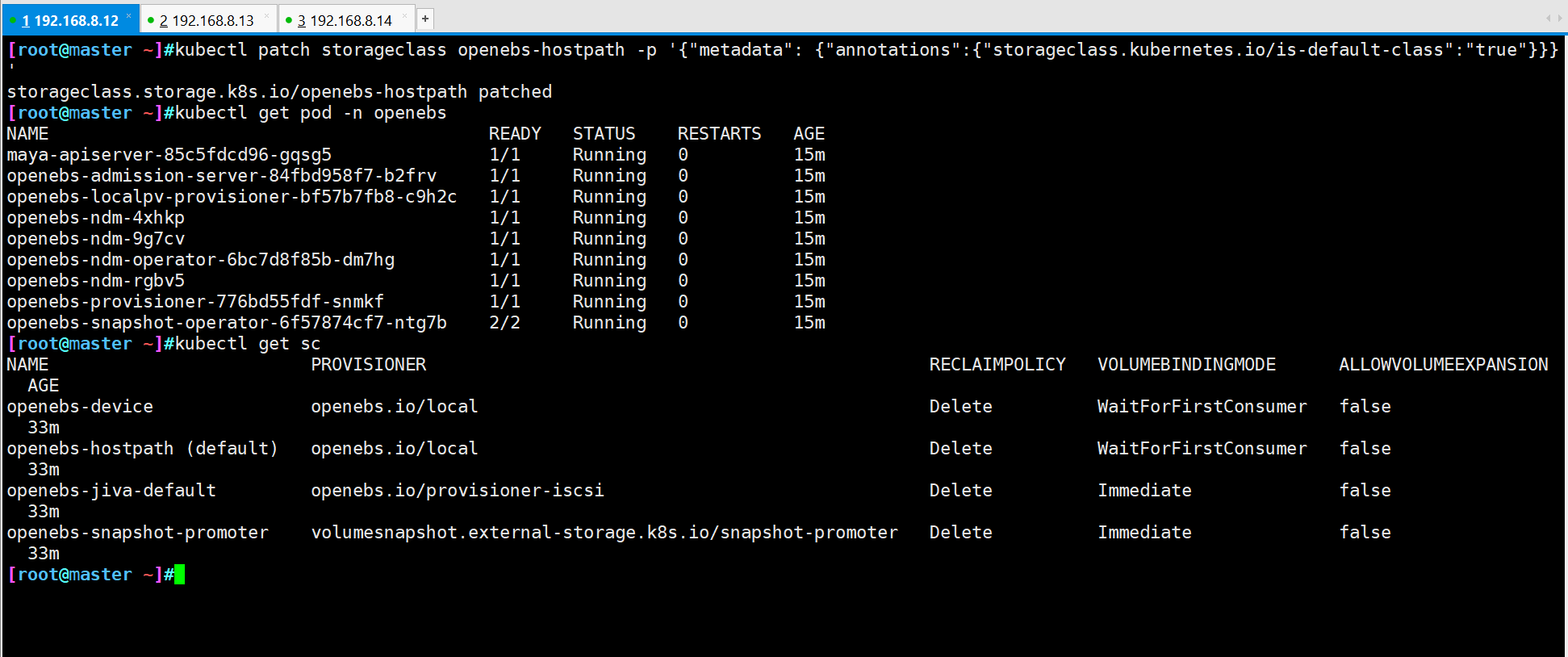Click the RESTARTS column header

(720, 134)
